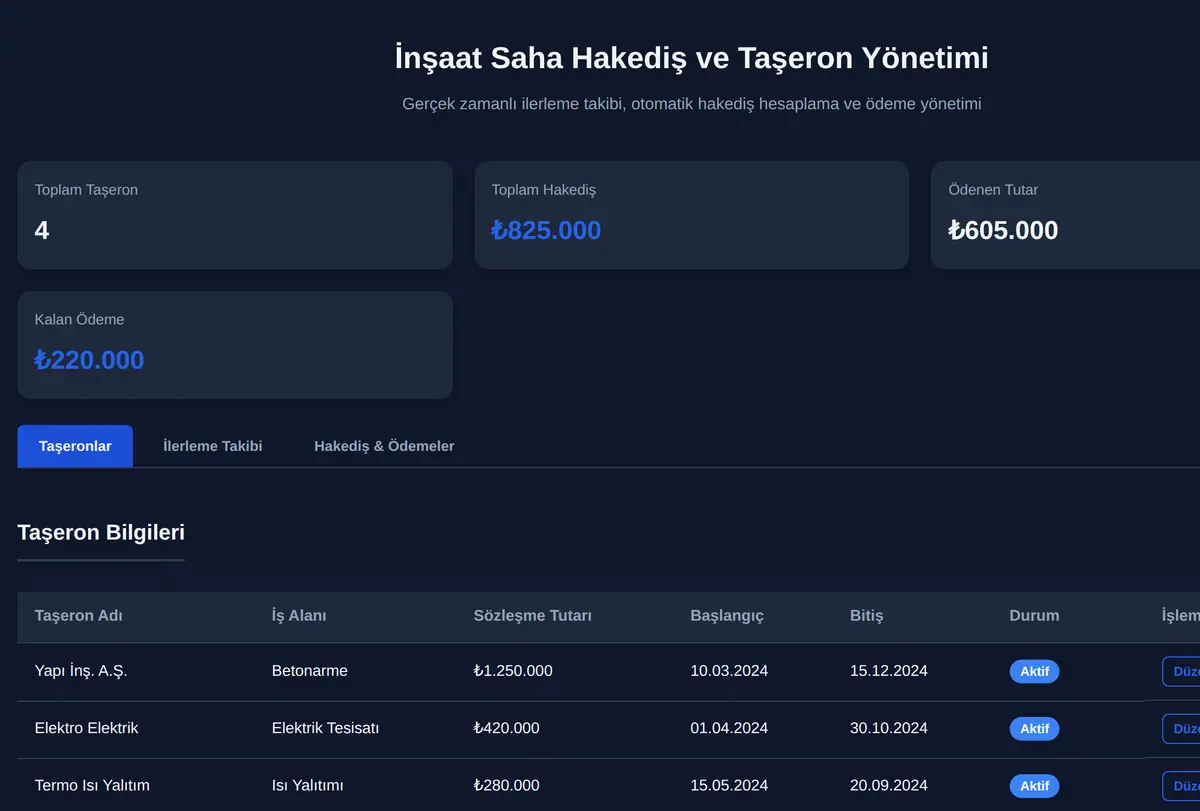Click the ₺605.000 paid amount
This screenshot has width=1200, height=811.
tap(1003, 231)
